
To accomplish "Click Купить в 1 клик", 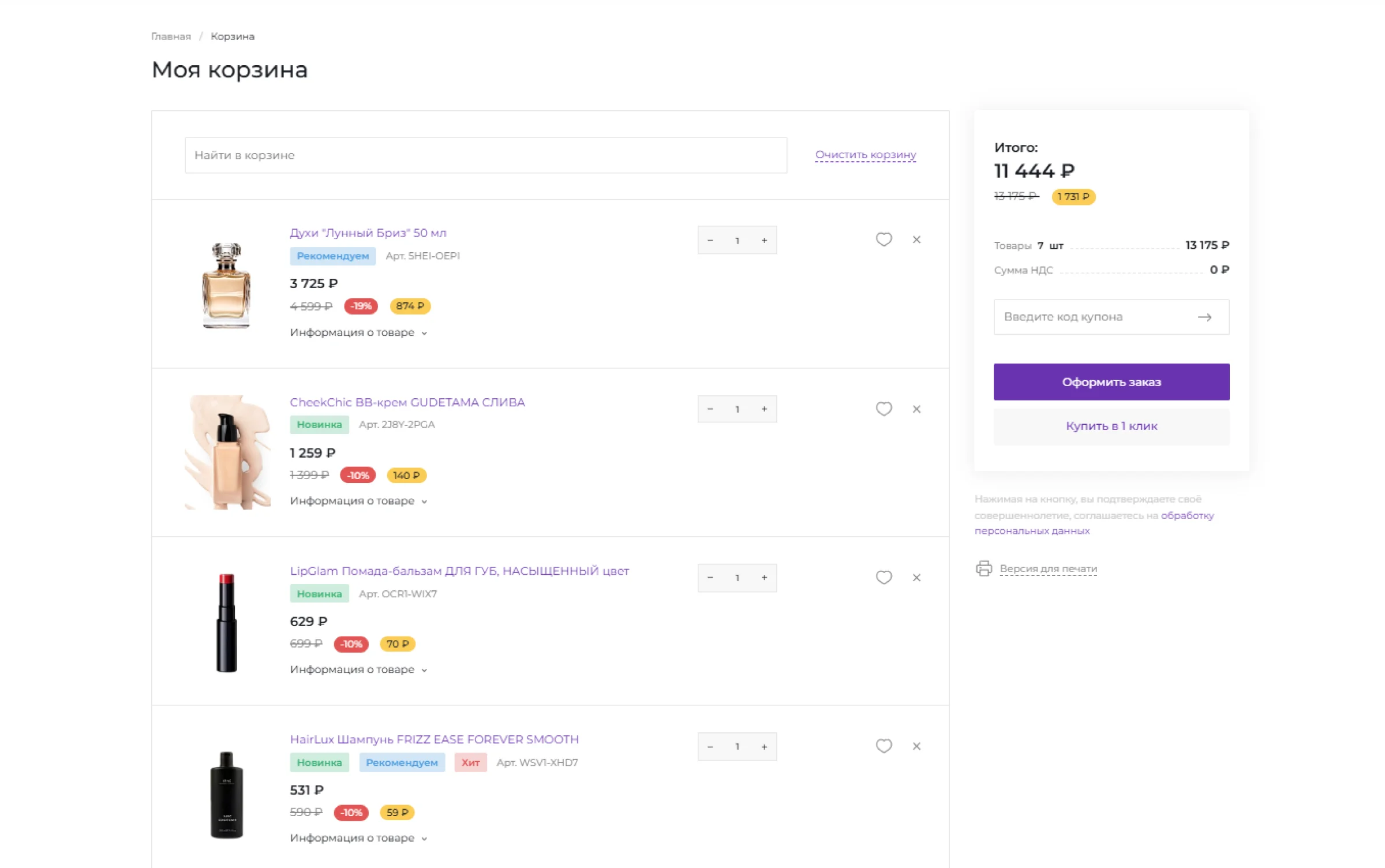I will point(1111,426).
